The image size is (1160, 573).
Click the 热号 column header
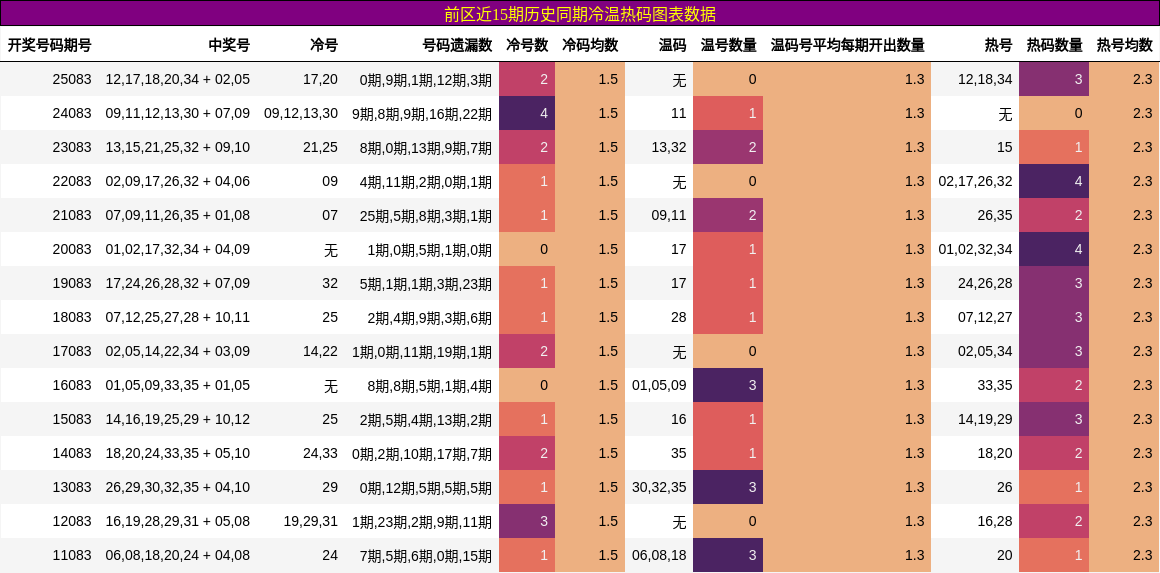pos(999,45)
